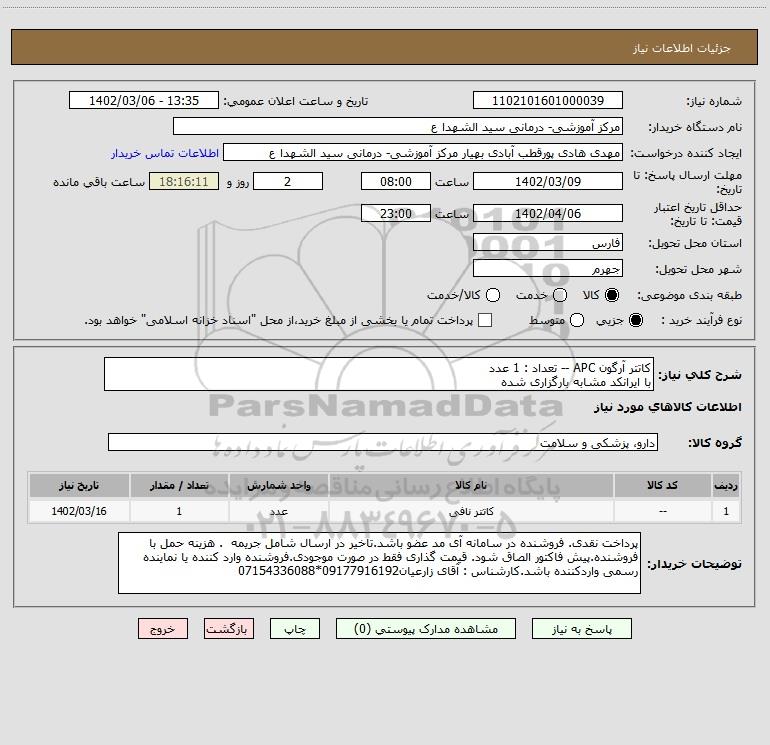The image size is (770, 745).
Task: Select the کالا radio button
Action: point(612,295)
